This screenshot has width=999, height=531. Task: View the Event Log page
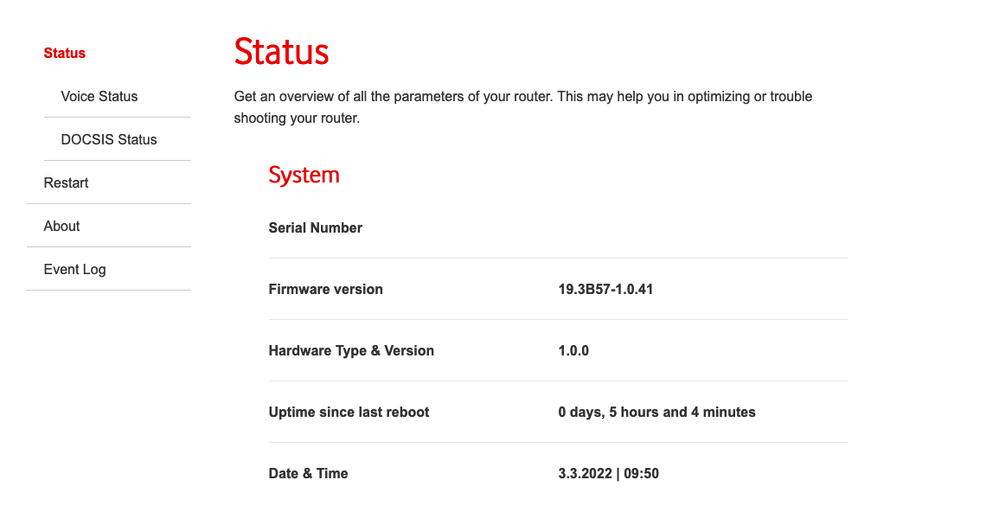tap(75, 269)
